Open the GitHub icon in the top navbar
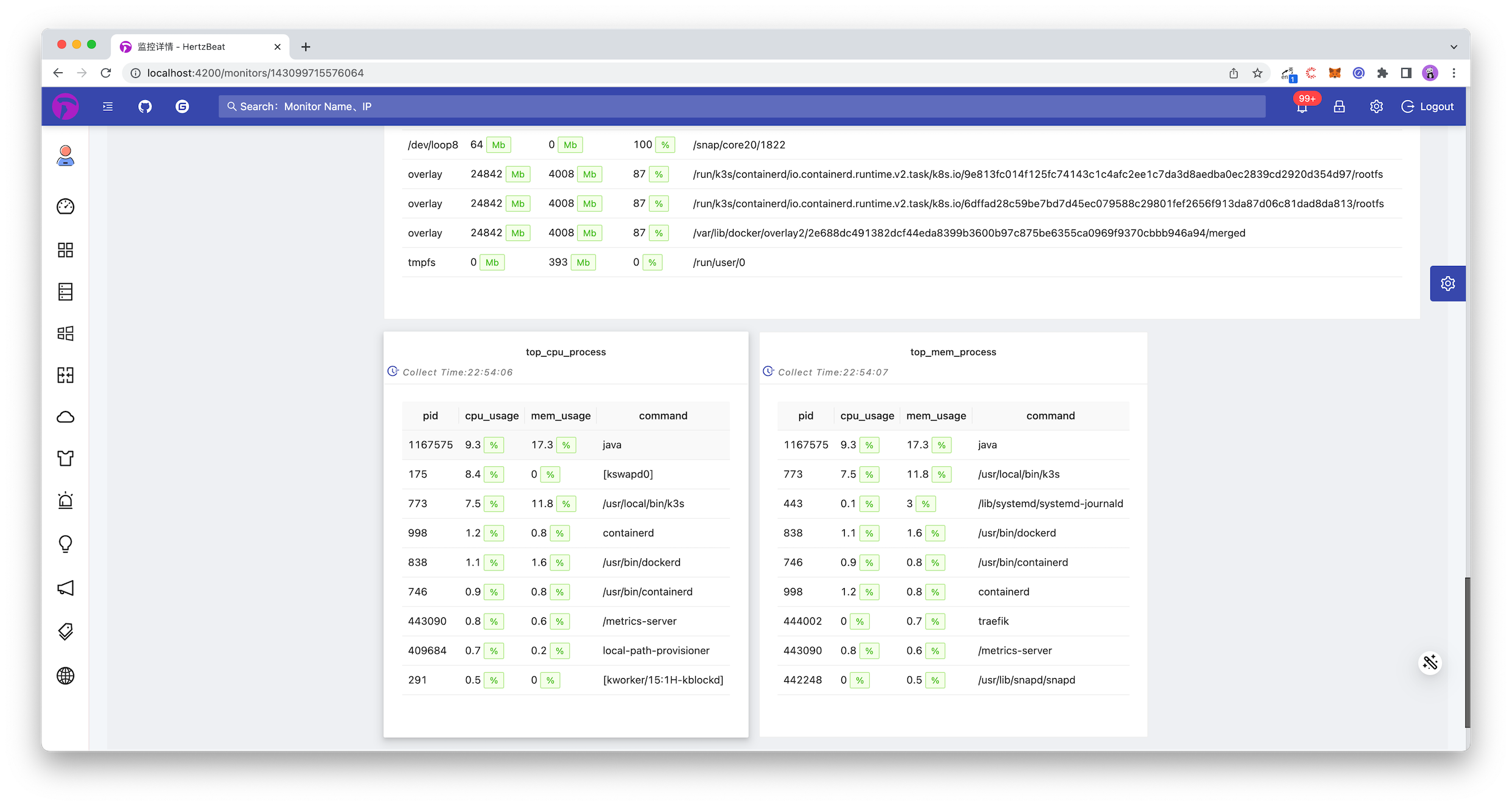Viewport: 1512px width, 806px height. pyautogui.click(x=145, y=106)
